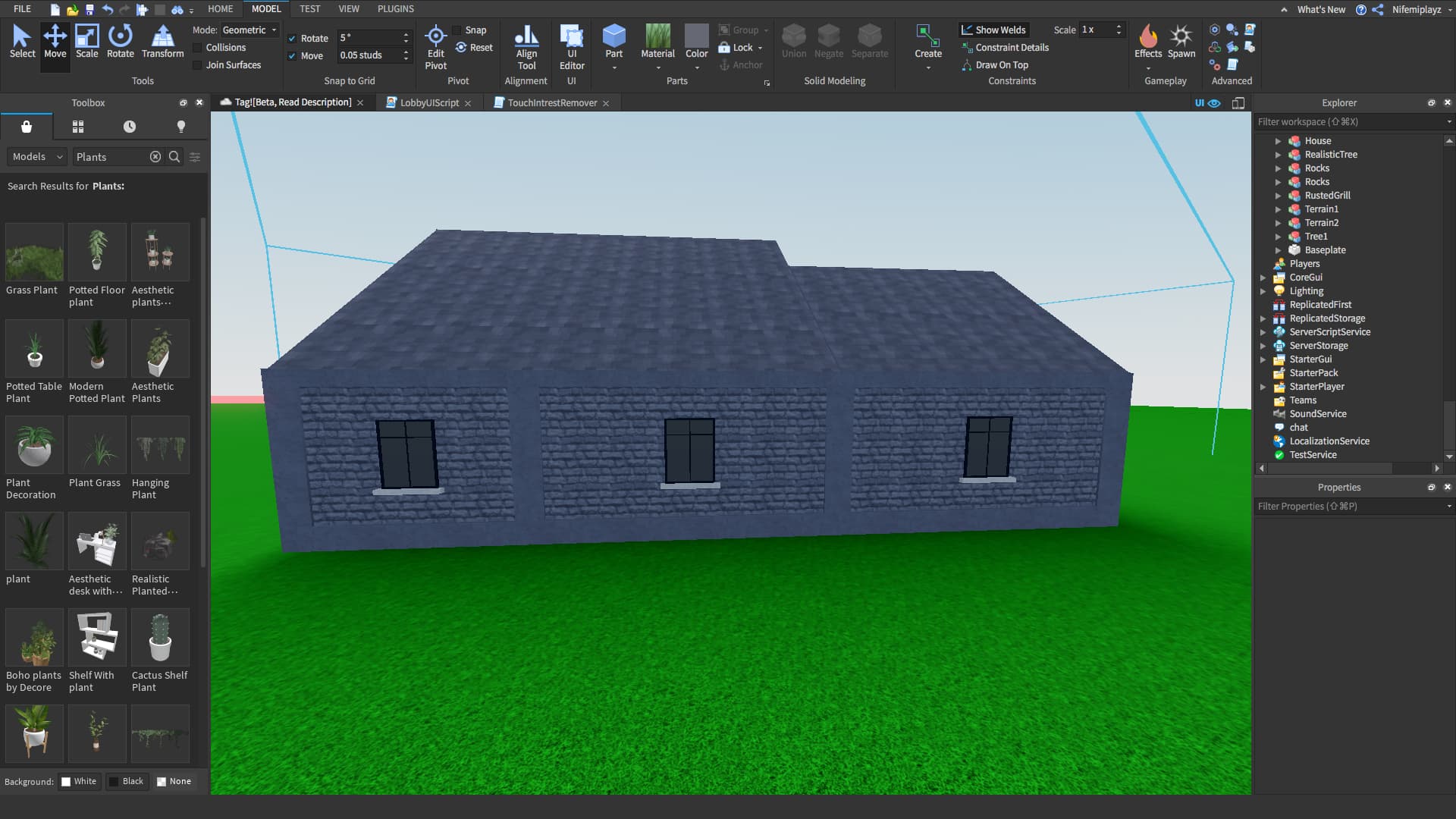Viewport: 1456px width, 819px height.
Task: Set toolbox background to Black
Action: (127, 781)
